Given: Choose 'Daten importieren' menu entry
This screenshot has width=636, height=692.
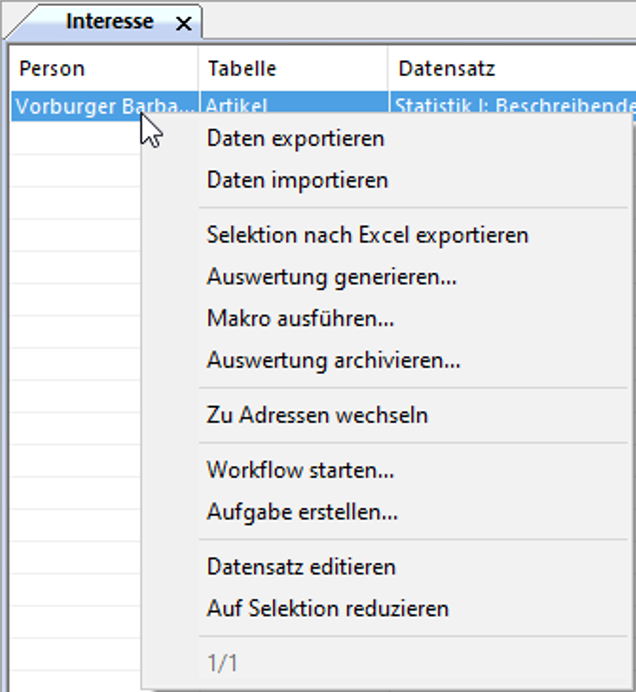Looking at the screenshot, I should pyautogui.click(x=297, y=181).
